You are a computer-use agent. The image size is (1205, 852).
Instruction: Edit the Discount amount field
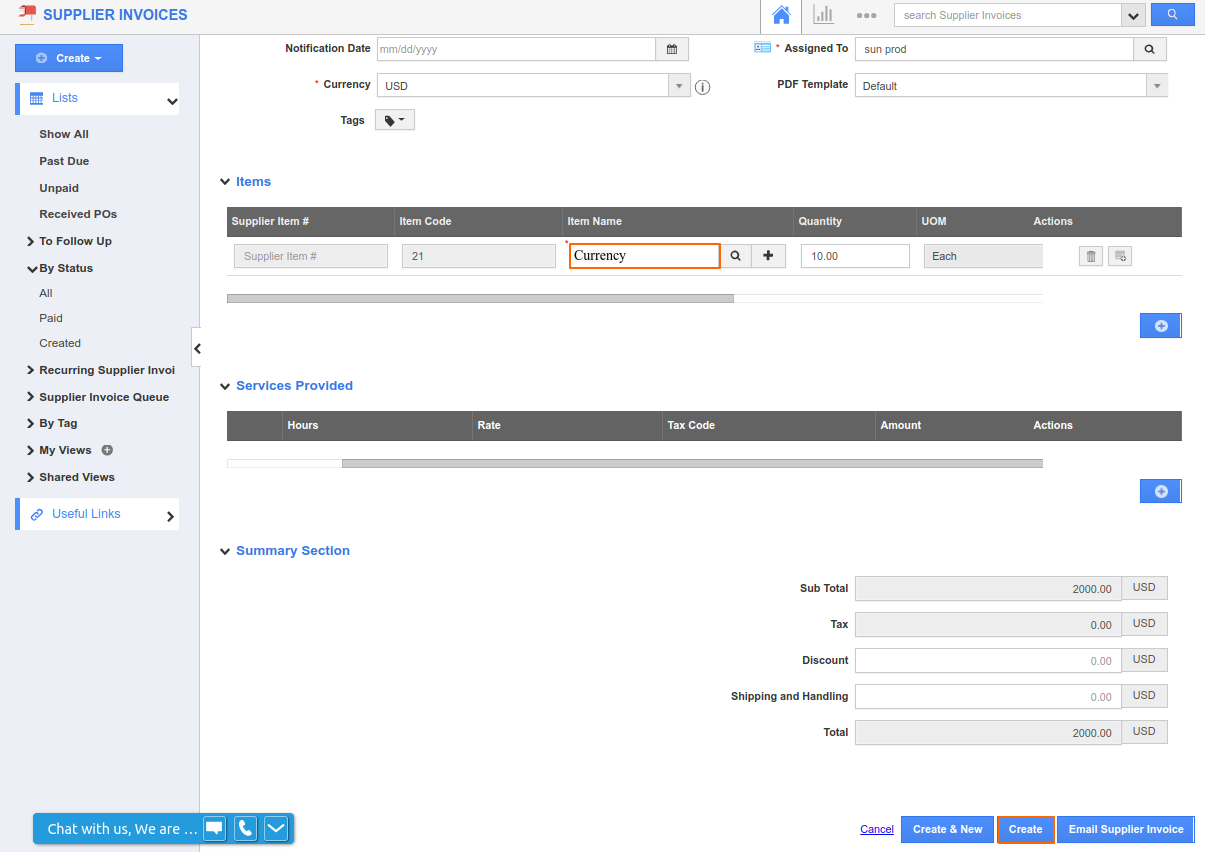click(x=988, y=661)
